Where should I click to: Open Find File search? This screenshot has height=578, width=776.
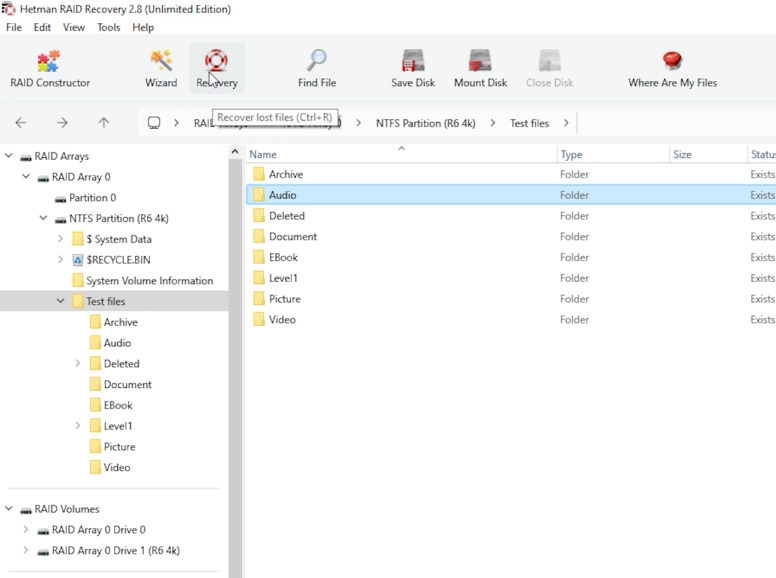point(317,69)
